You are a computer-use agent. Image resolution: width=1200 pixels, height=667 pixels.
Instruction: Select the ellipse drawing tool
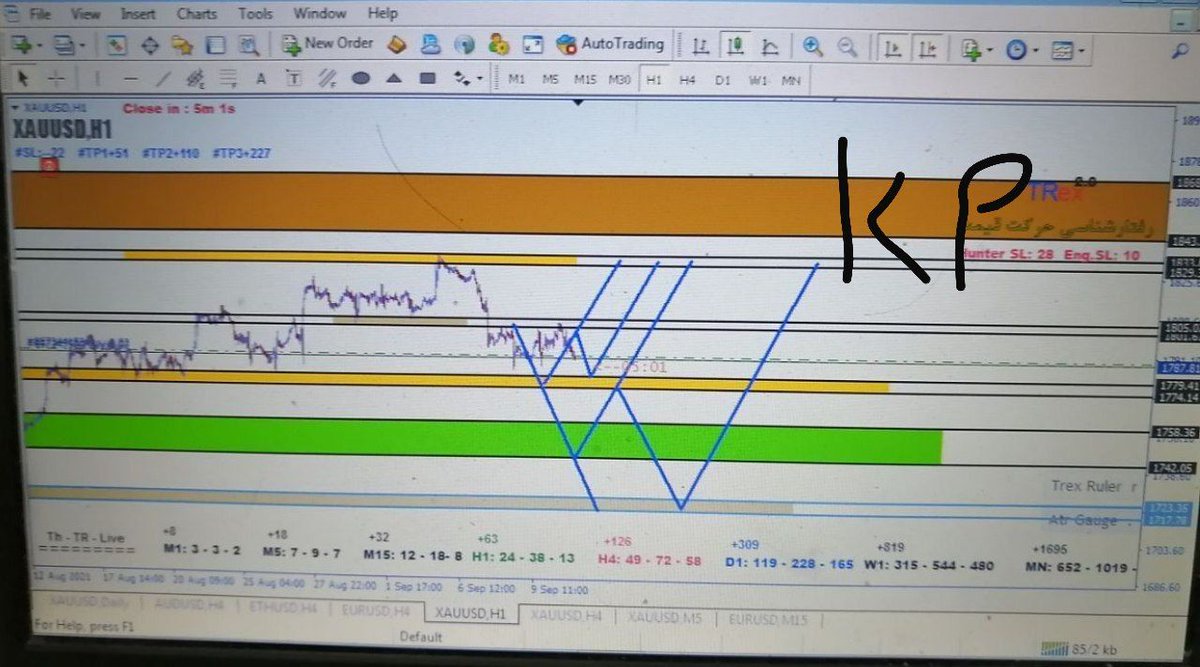[361, 78]
